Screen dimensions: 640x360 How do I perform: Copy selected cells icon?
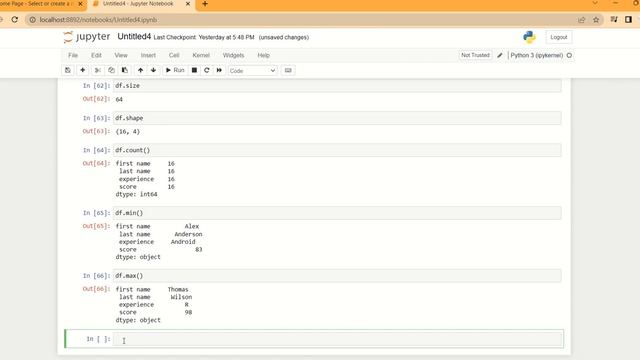(x=111, y=70)
